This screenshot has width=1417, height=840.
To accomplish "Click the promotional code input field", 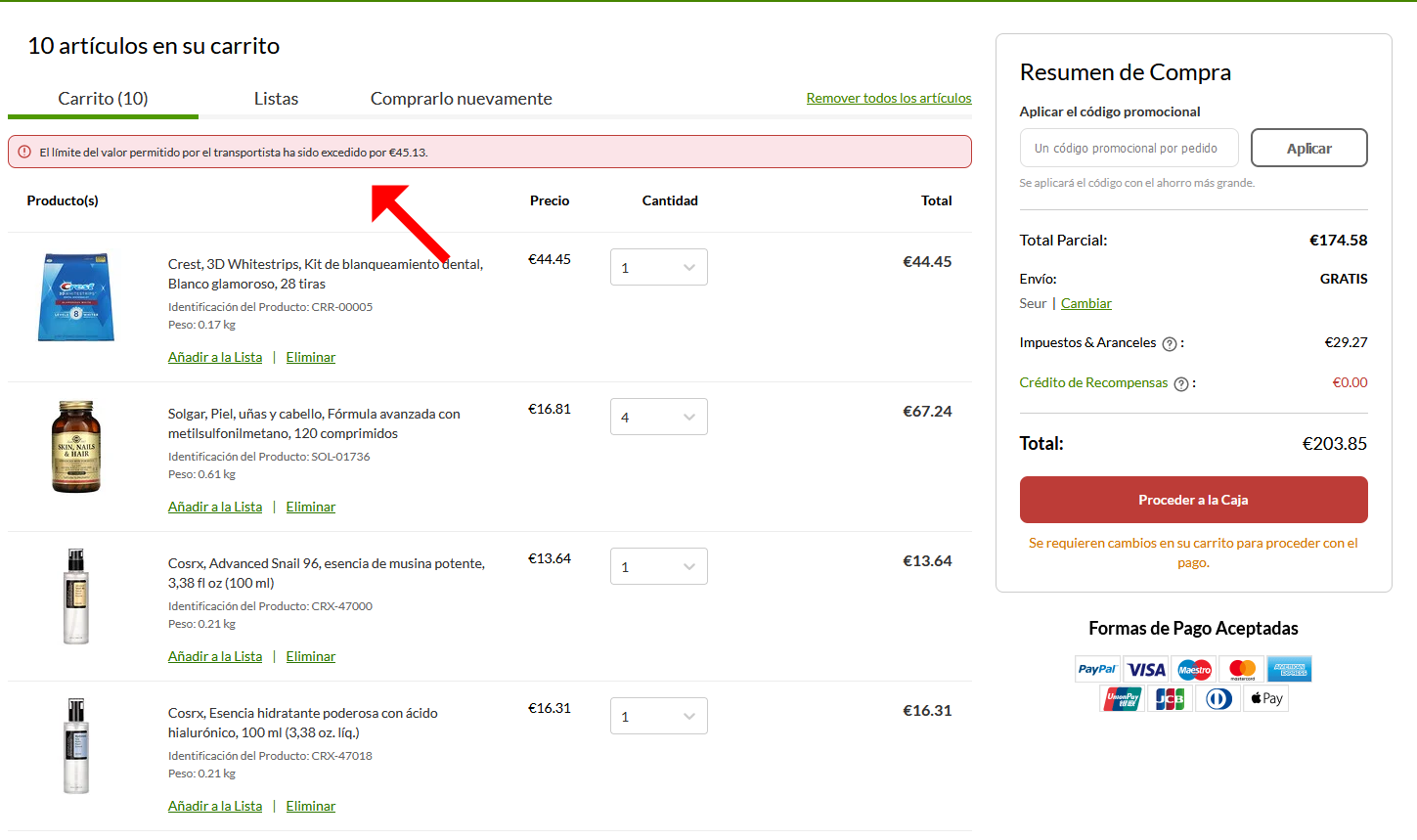I will [x=1129, y=148].
